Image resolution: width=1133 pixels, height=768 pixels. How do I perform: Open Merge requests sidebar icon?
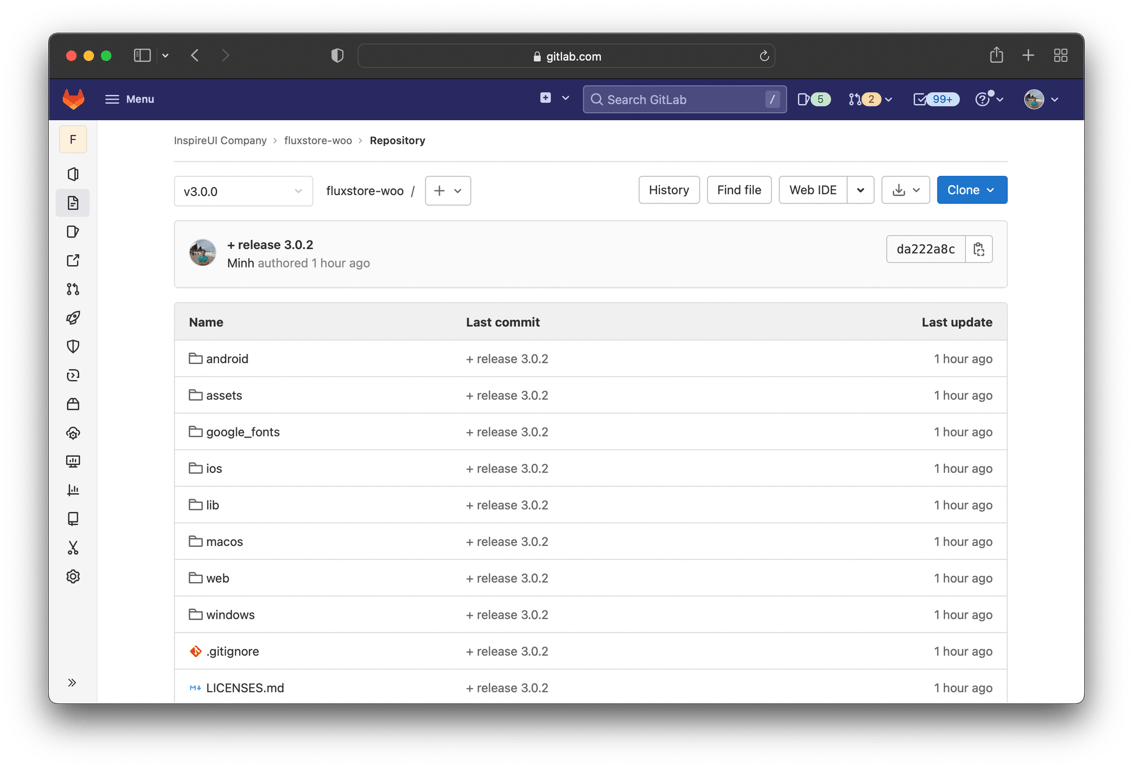tap(73, 289)
